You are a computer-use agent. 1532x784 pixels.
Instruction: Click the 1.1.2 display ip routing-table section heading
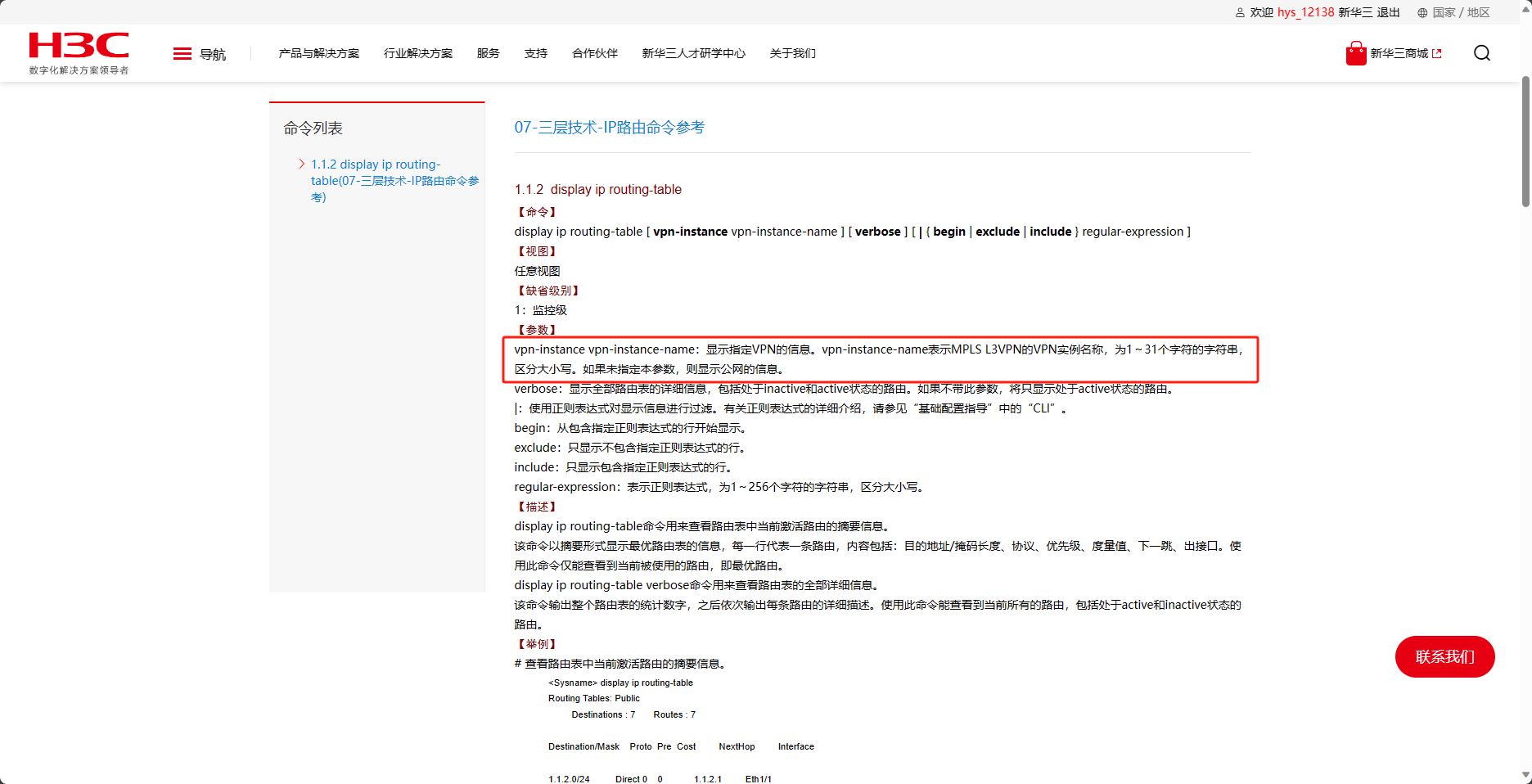598,189
